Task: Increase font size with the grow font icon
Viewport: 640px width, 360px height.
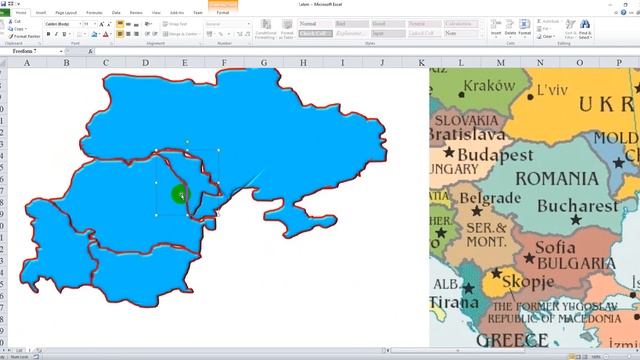Action: (x=102, y=24)
